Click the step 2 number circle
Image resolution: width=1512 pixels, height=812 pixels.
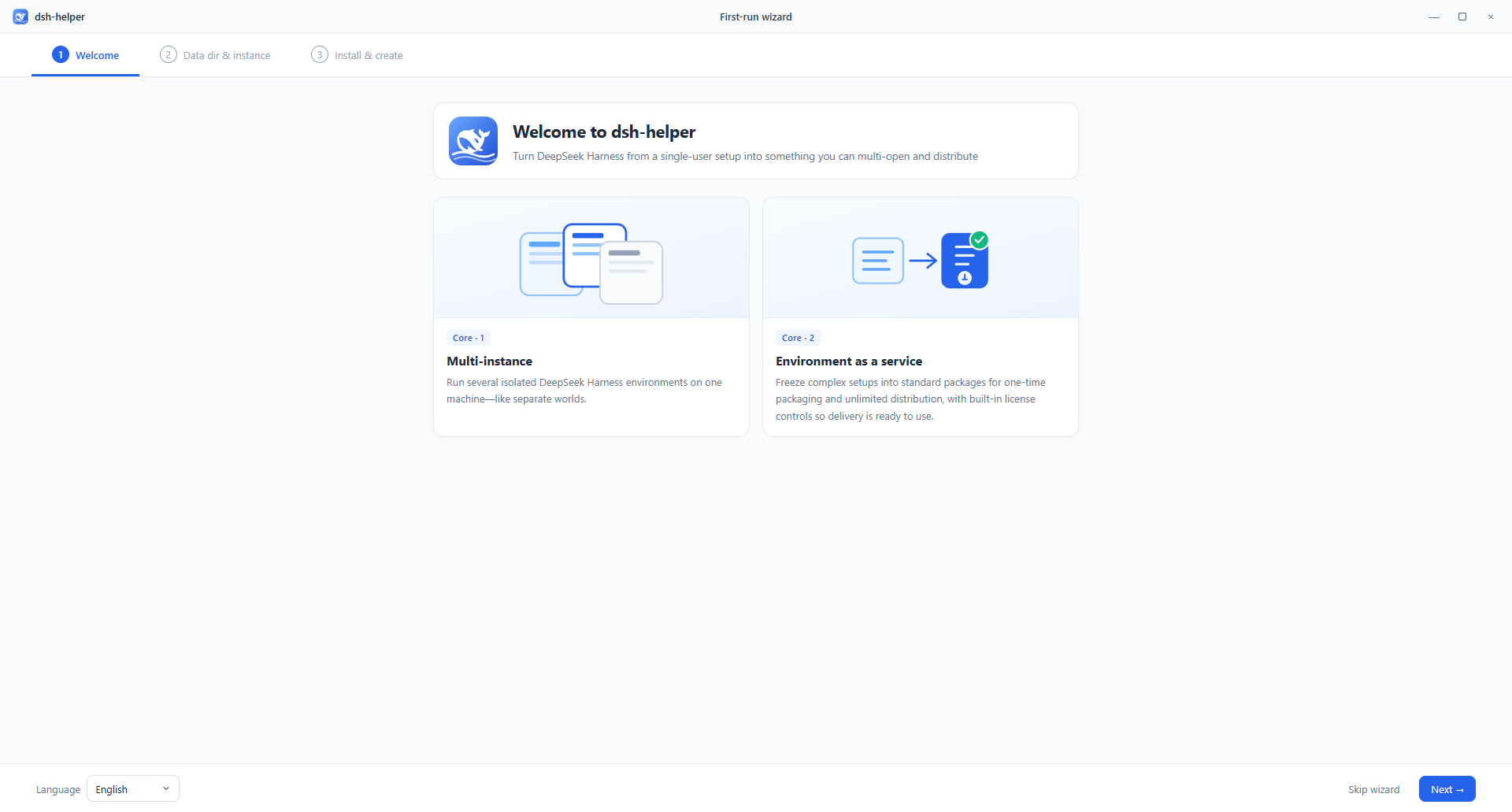point(169,54)
